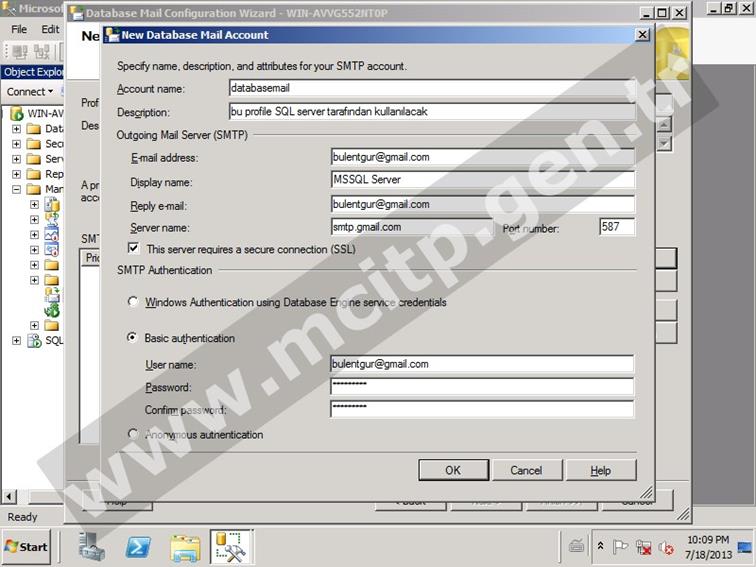Expand the Legacy folder node
This screenshot has height=567, width=756.
coord(34,325)
